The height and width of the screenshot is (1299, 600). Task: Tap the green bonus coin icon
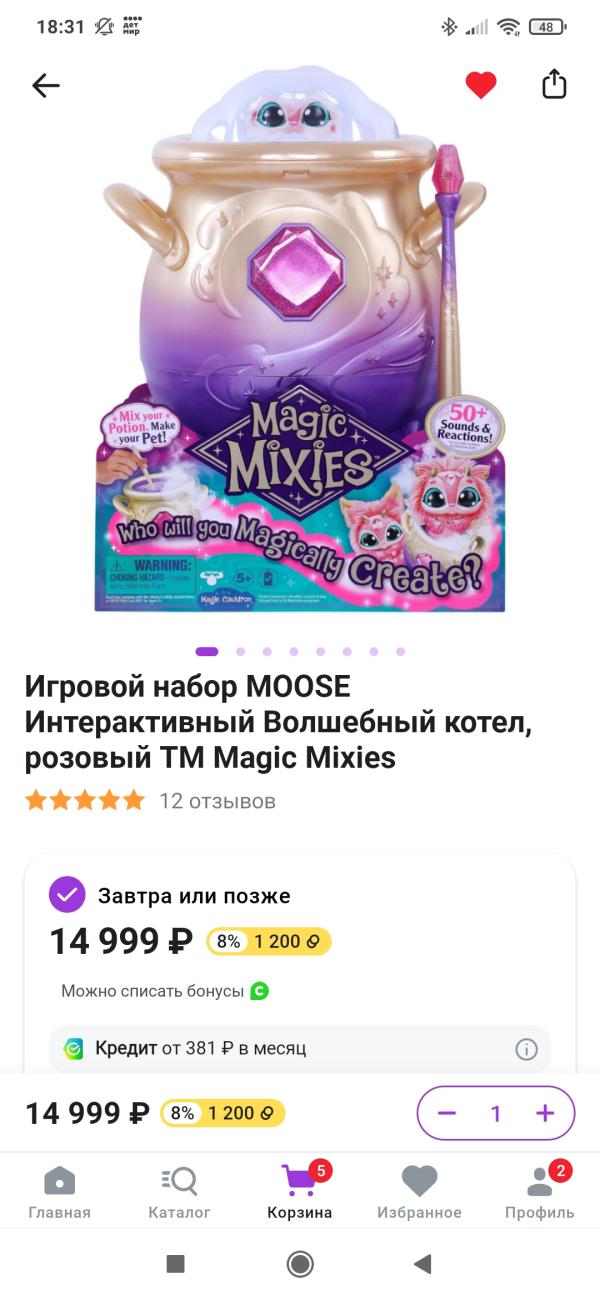260,991
